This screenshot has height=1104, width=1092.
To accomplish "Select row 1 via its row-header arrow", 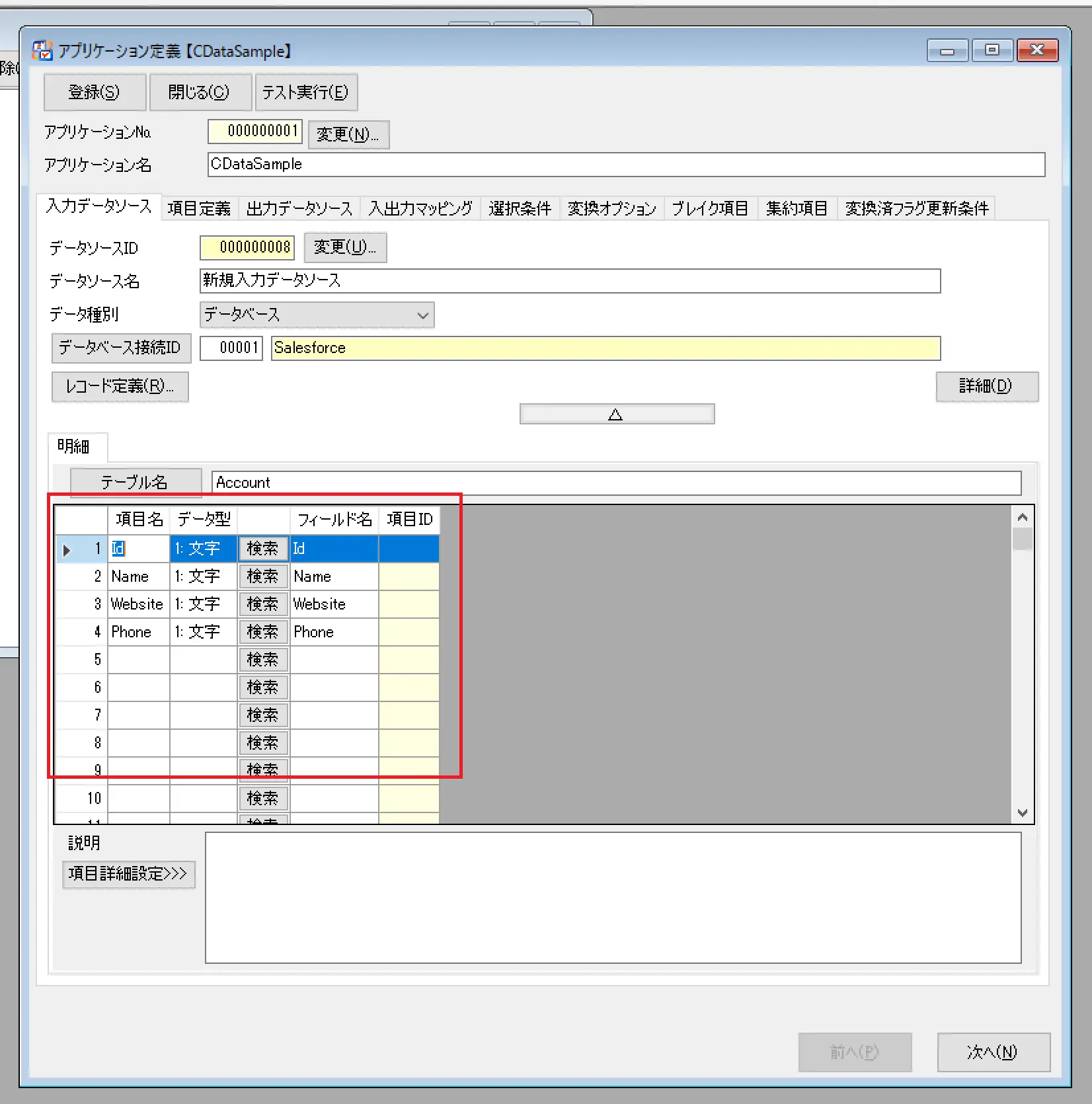I will pos(67,549).
